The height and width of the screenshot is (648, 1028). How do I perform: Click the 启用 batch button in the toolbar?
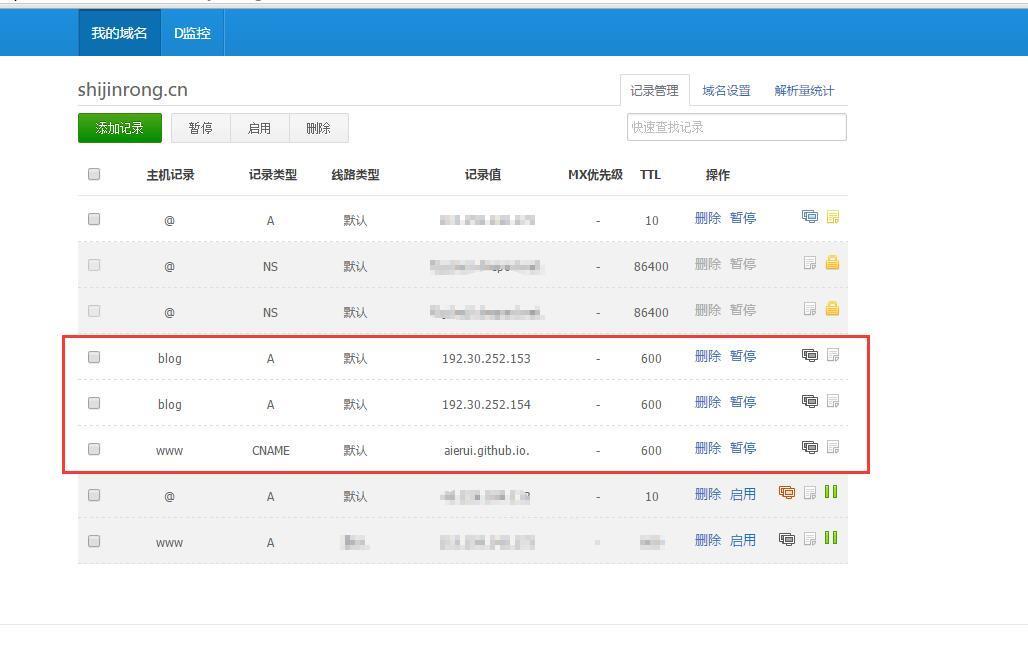[260, 128]
